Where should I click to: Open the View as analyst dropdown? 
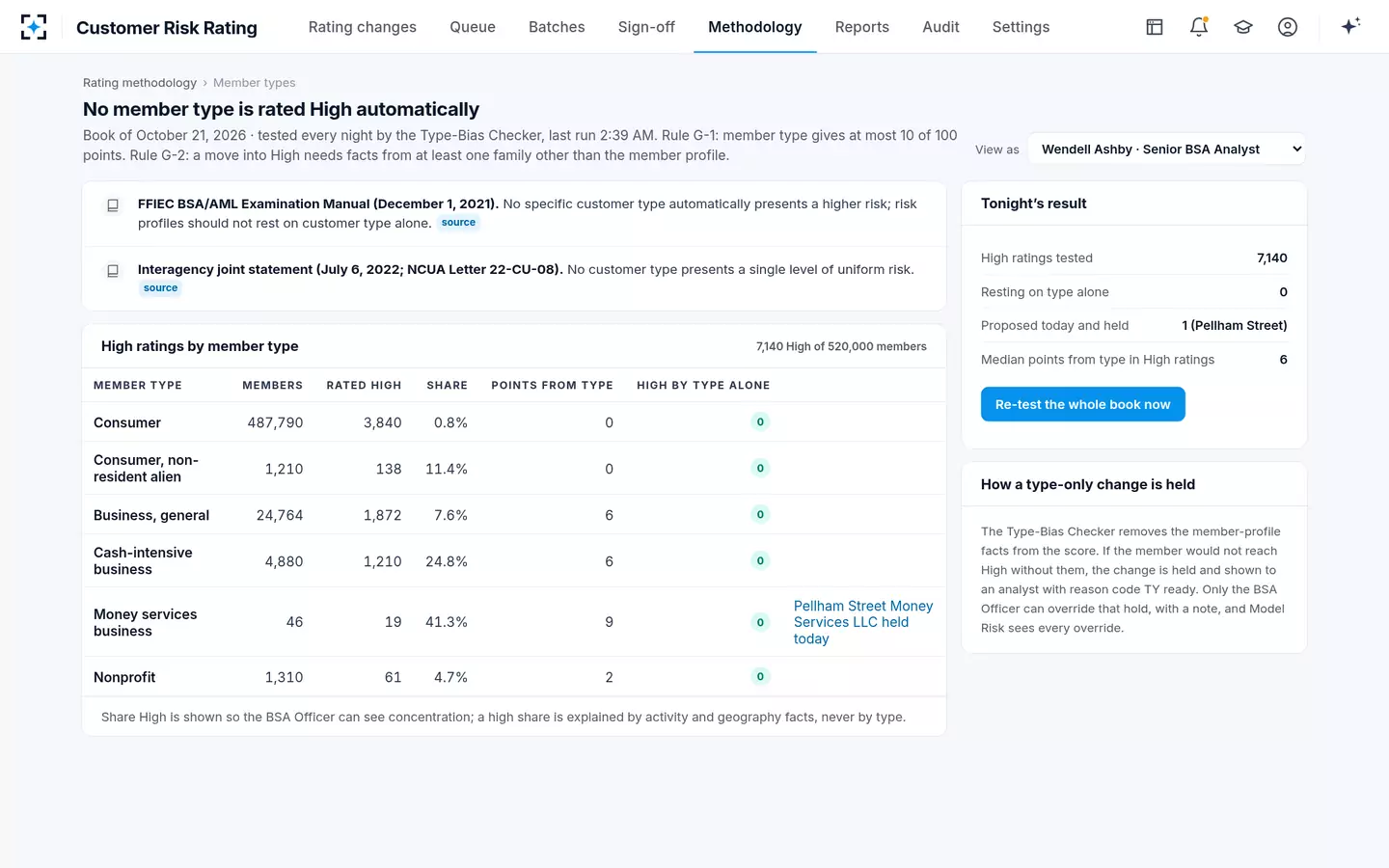click(1167, 149)
